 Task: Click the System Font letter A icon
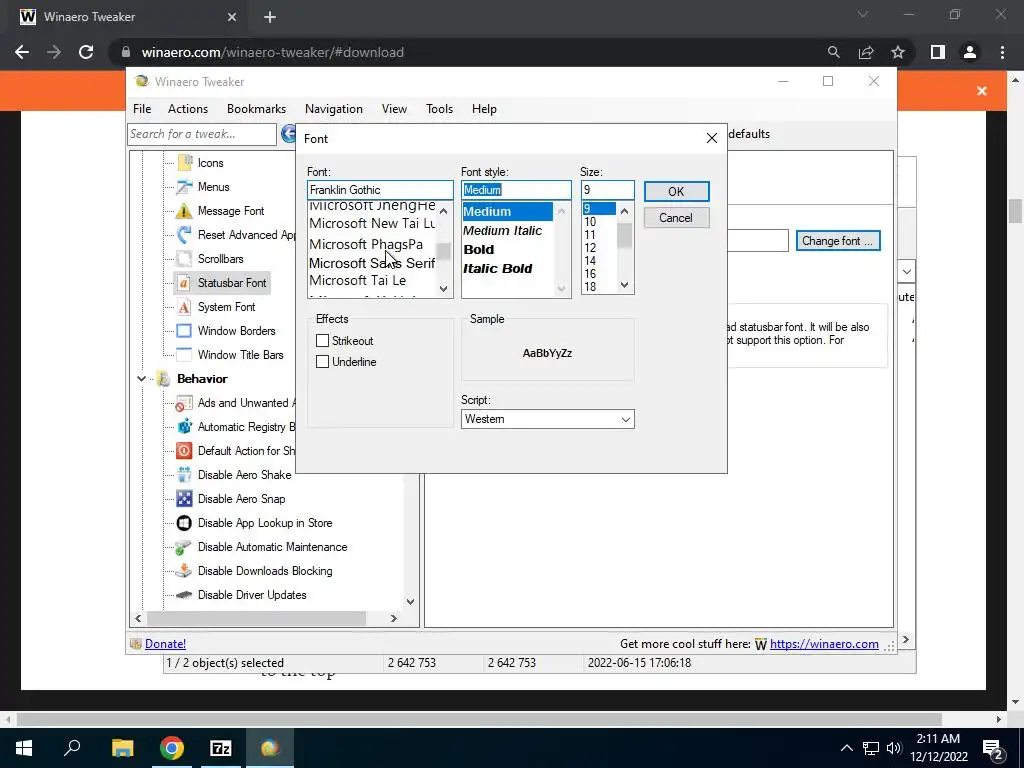point(185,307)
